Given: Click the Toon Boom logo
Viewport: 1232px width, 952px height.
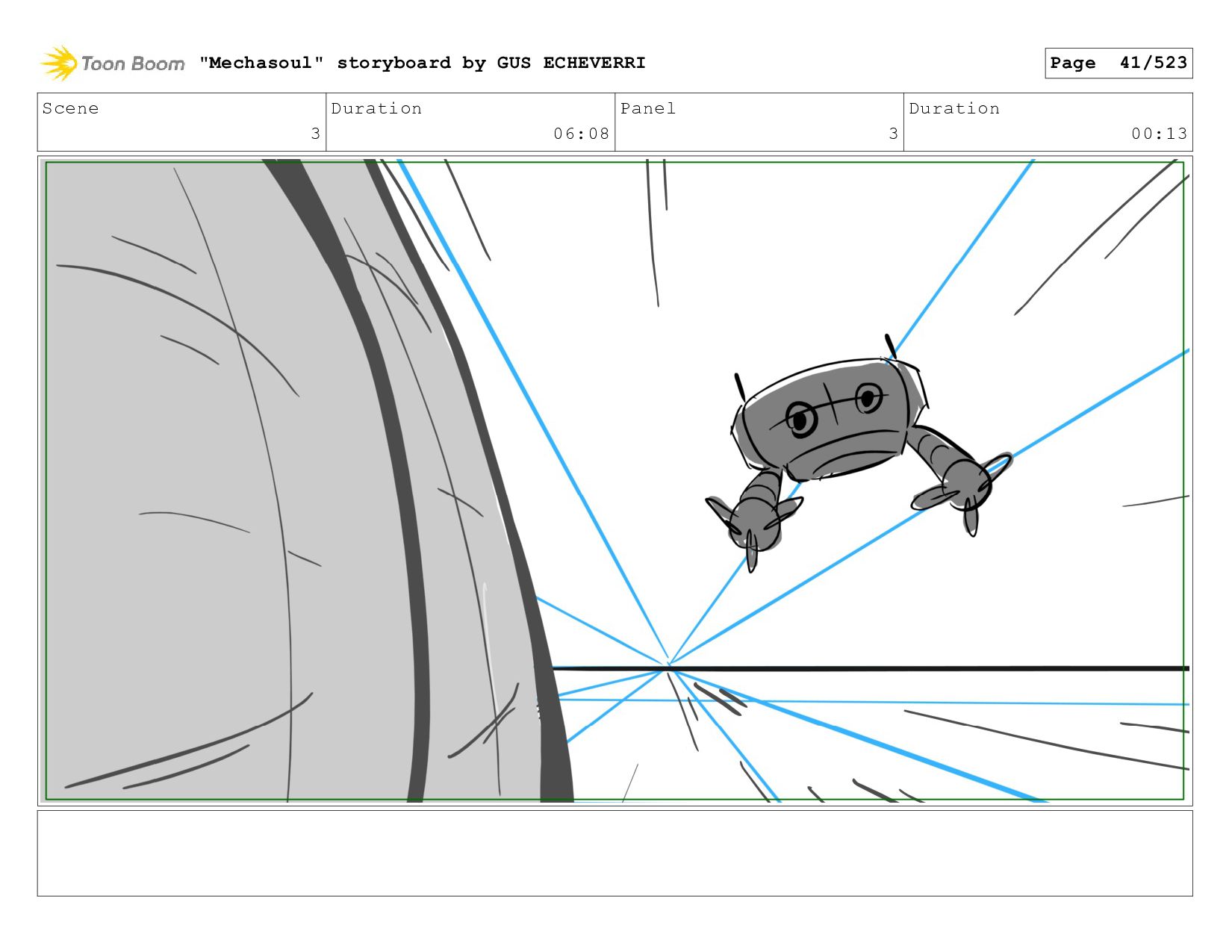Looking at the screenshot, I should point(112,63).
